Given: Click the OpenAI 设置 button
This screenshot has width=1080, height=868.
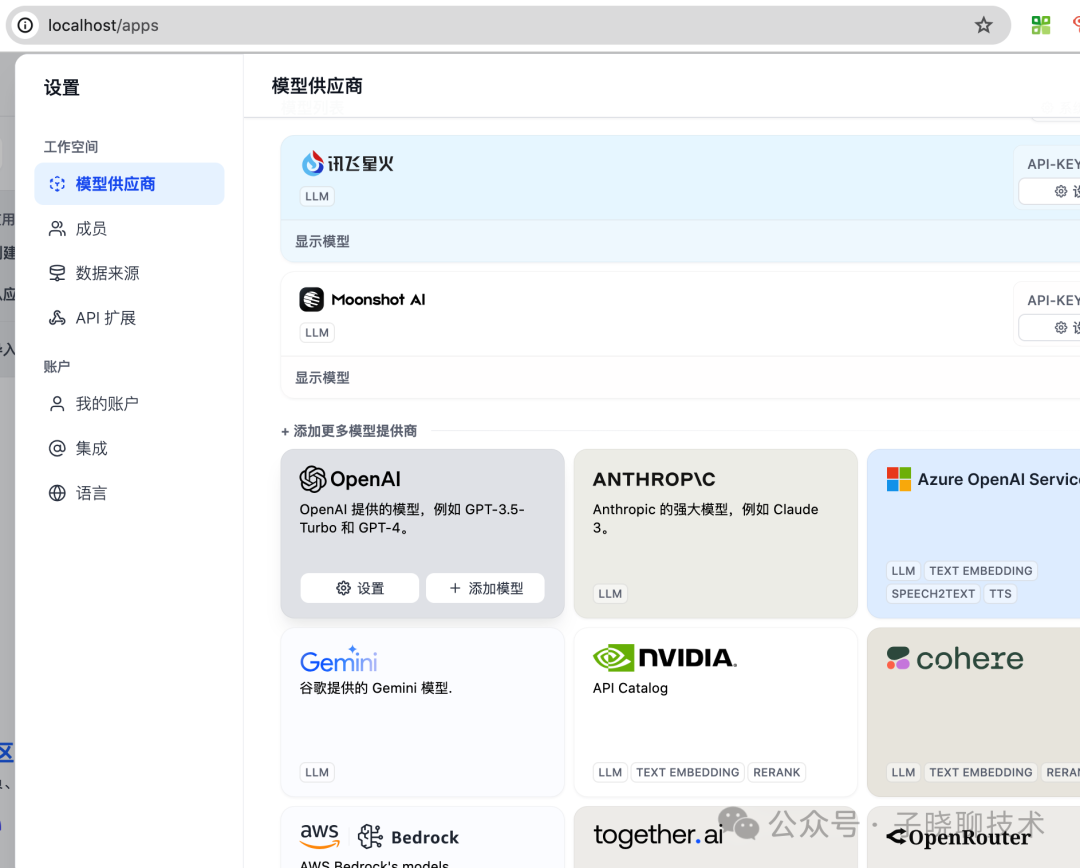Looking at the screenshot, I should 360,588.
